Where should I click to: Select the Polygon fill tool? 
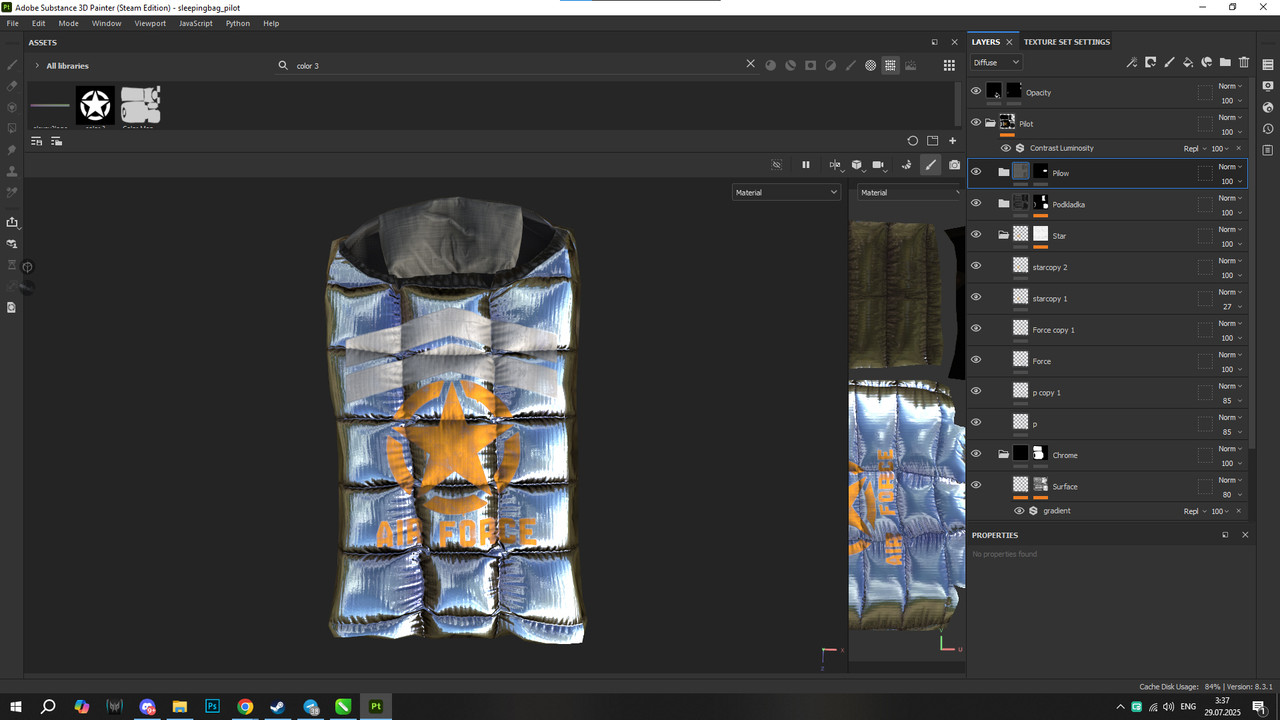click(12, 128)
